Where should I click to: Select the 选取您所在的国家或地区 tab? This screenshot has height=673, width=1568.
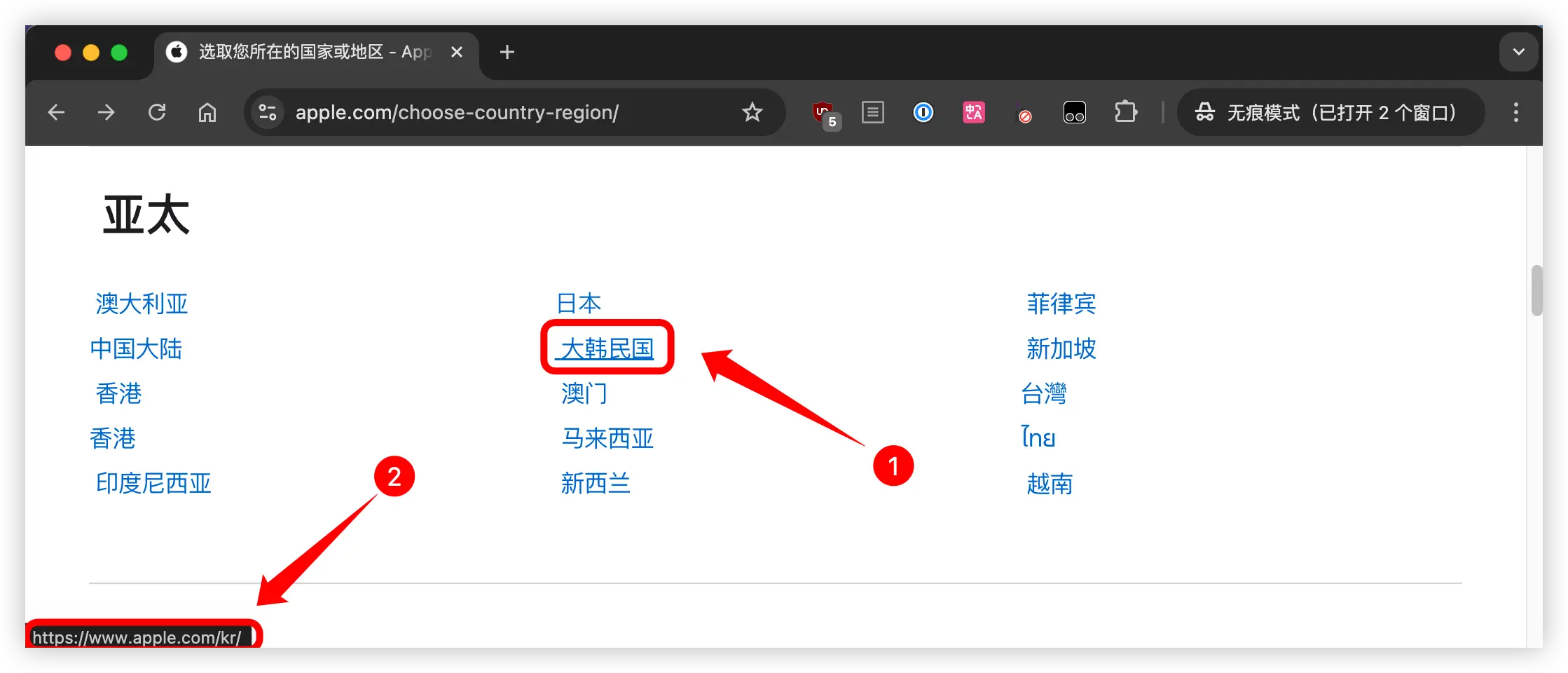click(x=315, y=53)
